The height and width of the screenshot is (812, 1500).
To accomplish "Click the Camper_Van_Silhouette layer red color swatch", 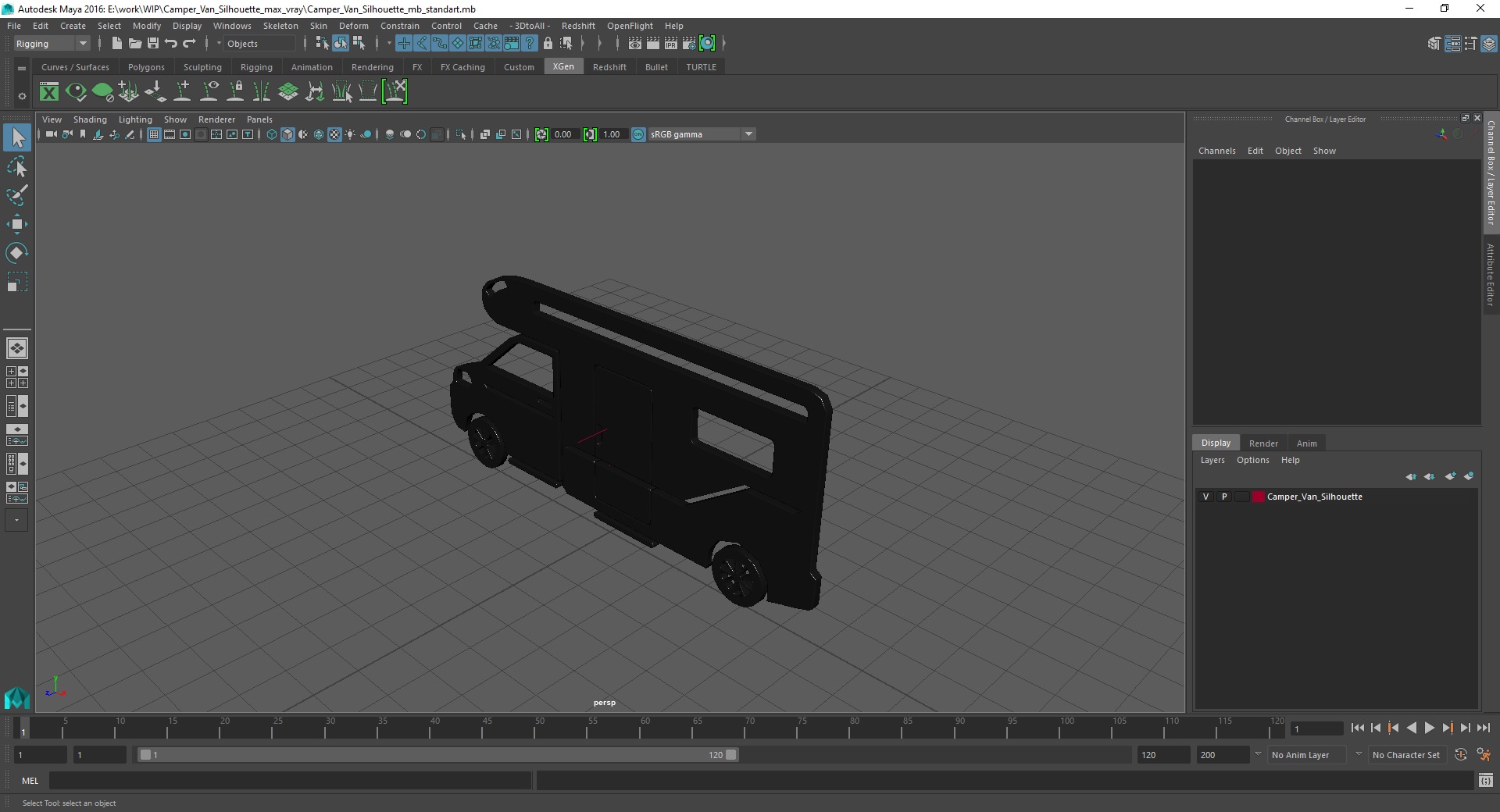I will [1258, 497].
